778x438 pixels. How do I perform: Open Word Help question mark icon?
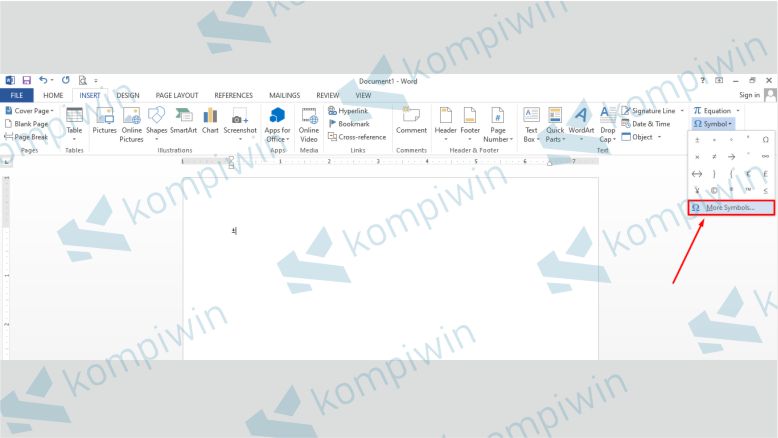703,80
